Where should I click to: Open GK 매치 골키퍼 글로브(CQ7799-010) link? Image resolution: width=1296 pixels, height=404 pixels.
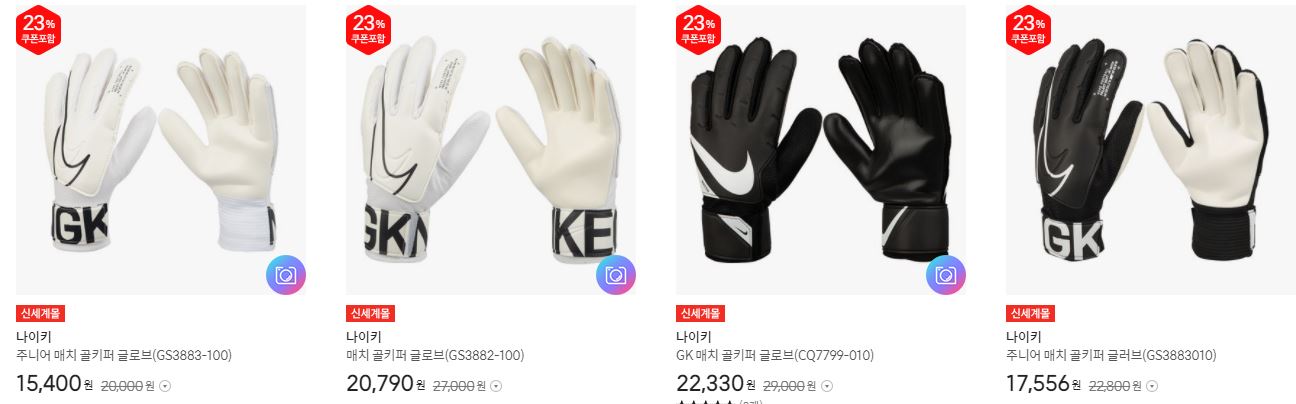click(775, 355)
